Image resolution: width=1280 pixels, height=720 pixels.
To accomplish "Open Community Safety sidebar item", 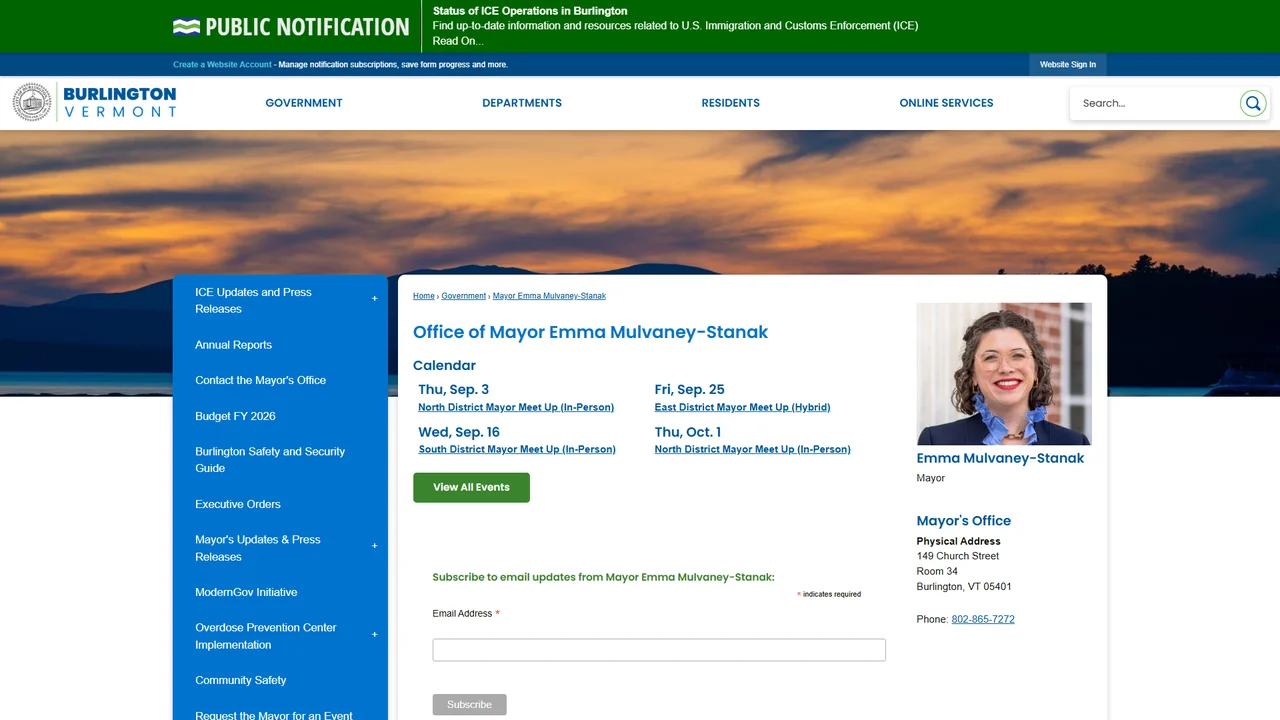I will click(280, 680).
